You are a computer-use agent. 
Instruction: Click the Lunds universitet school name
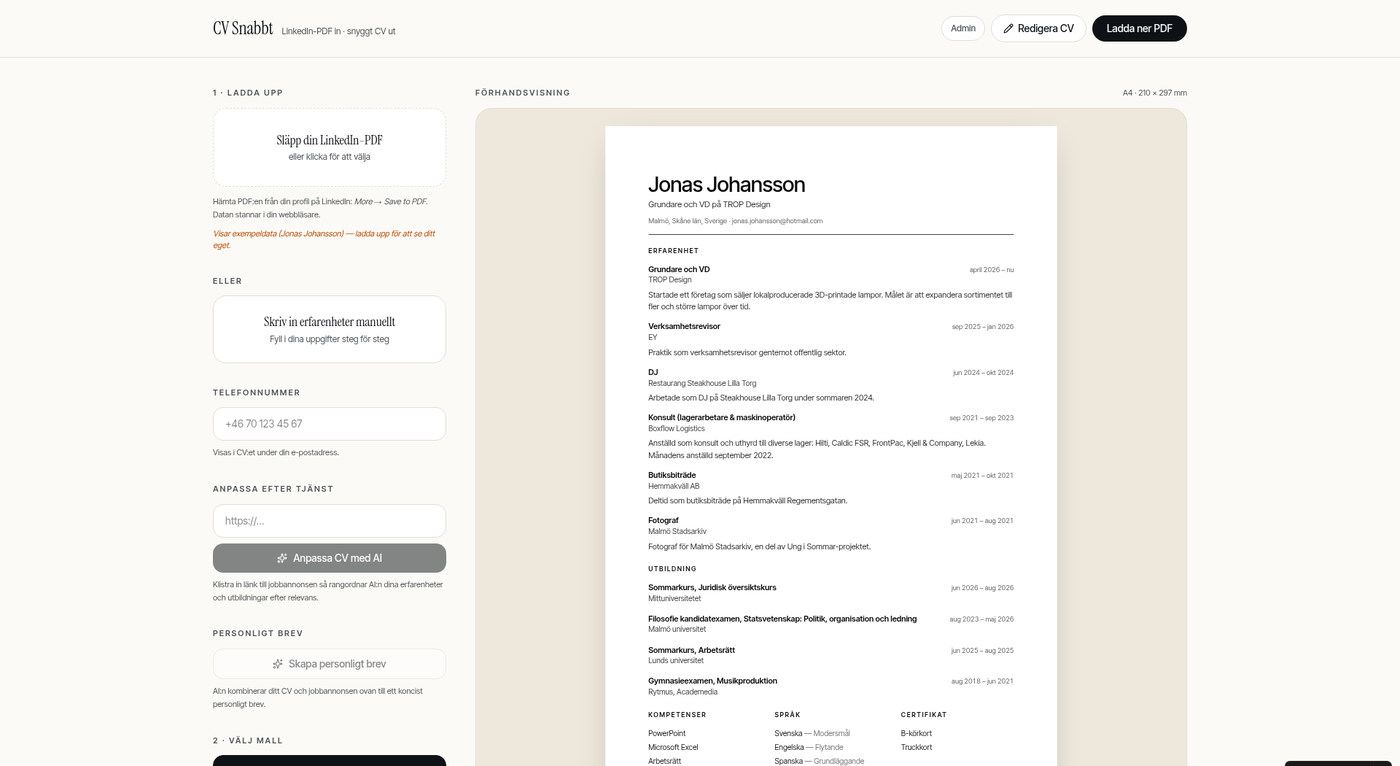click(676, 661)
